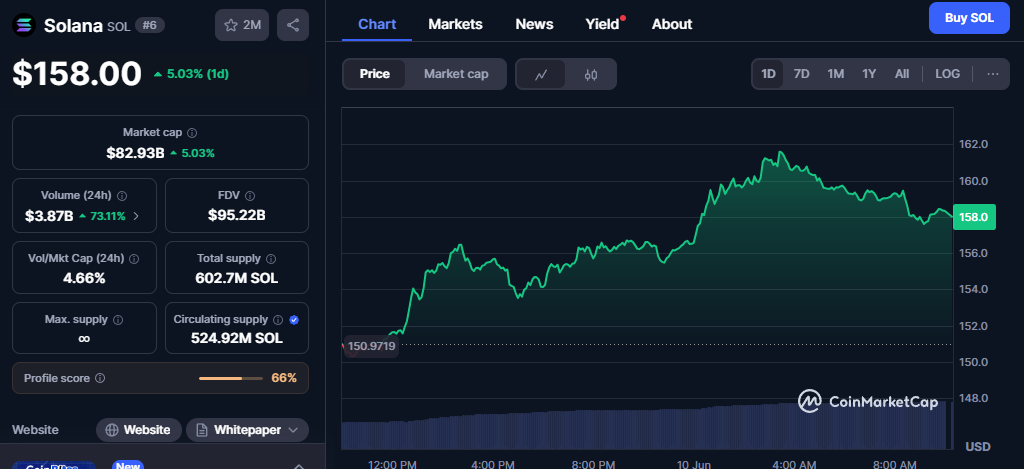Switch to line chart icon
1024x469 pixels.
[541, 74]
